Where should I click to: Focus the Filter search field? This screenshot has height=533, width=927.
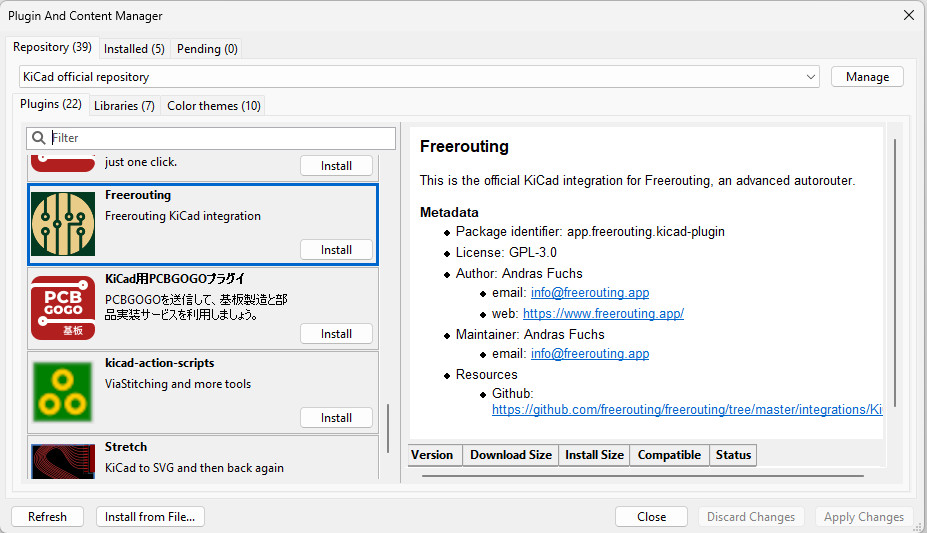210,138
